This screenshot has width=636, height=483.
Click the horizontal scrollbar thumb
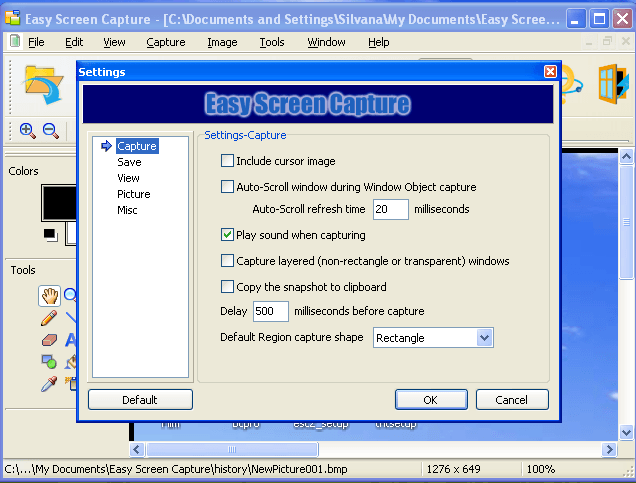point(232,449)
